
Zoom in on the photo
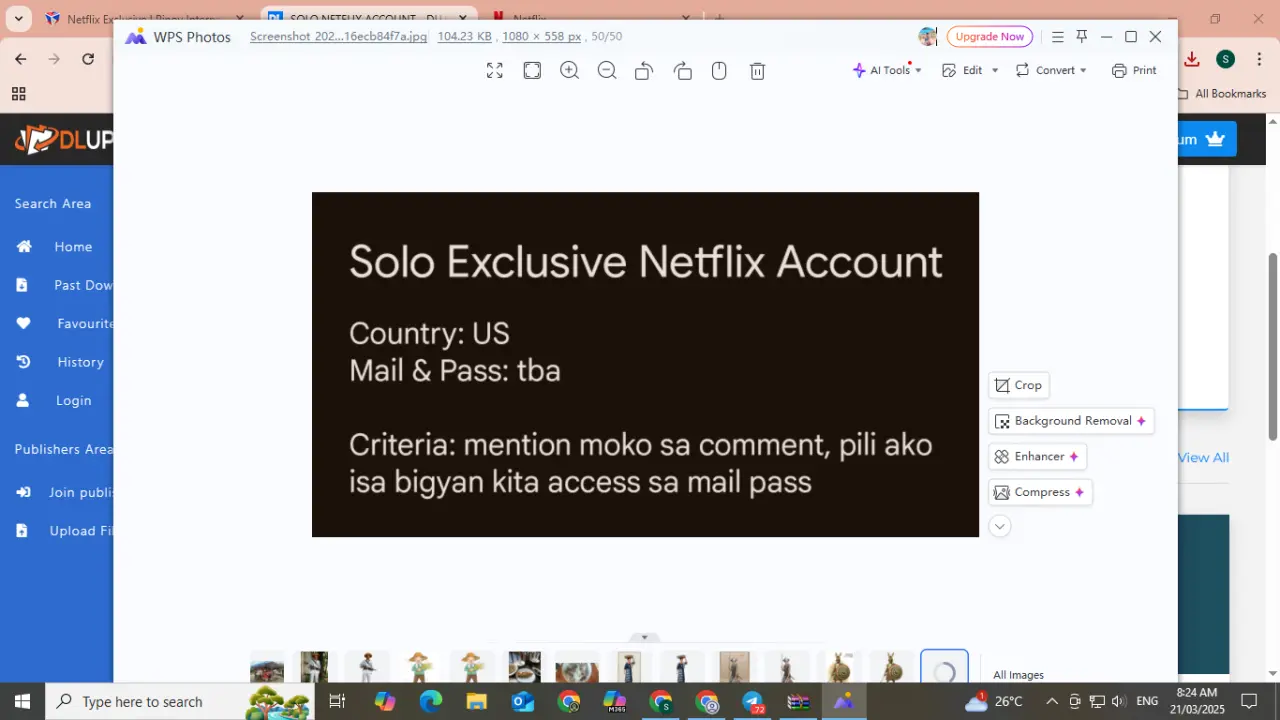(x=570, y=70)
